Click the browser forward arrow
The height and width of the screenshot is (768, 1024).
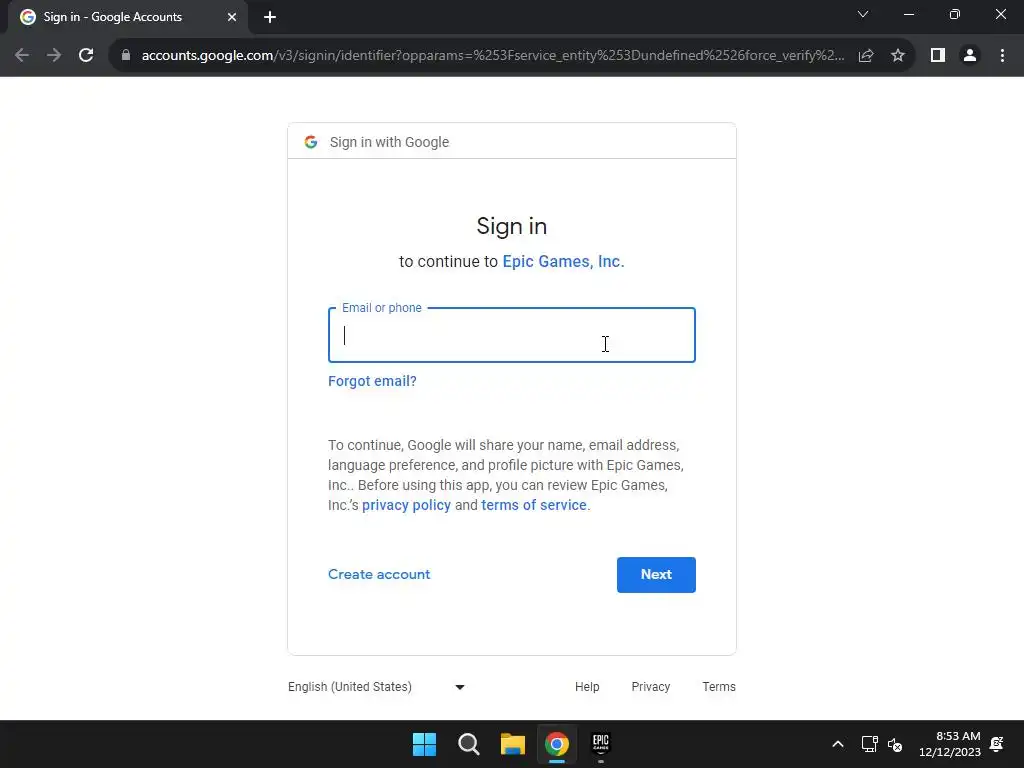[54, 56]
